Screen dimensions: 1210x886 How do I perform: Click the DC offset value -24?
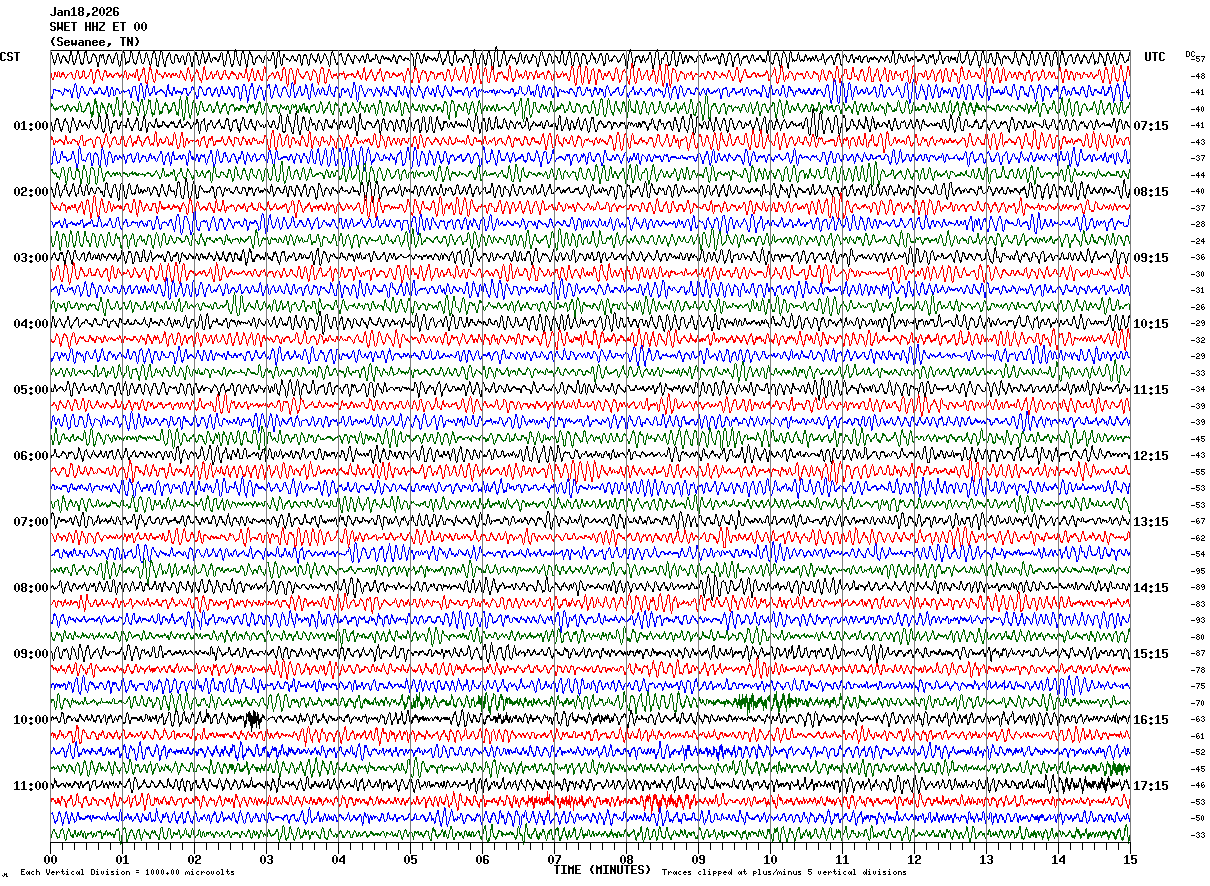click(1198, 241)
